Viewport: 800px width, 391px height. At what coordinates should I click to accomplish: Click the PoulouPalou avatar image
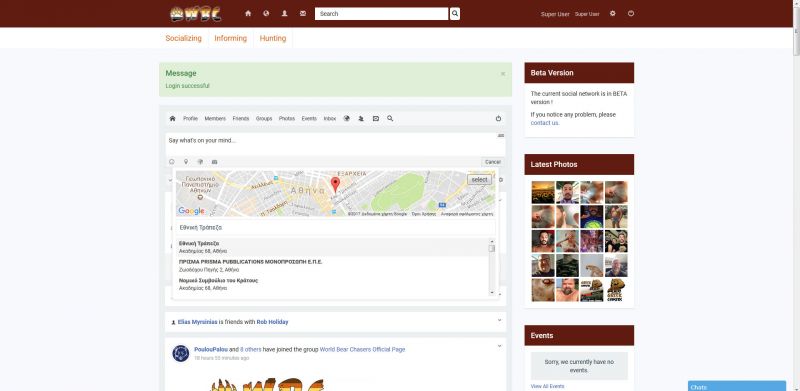(181, 353)
